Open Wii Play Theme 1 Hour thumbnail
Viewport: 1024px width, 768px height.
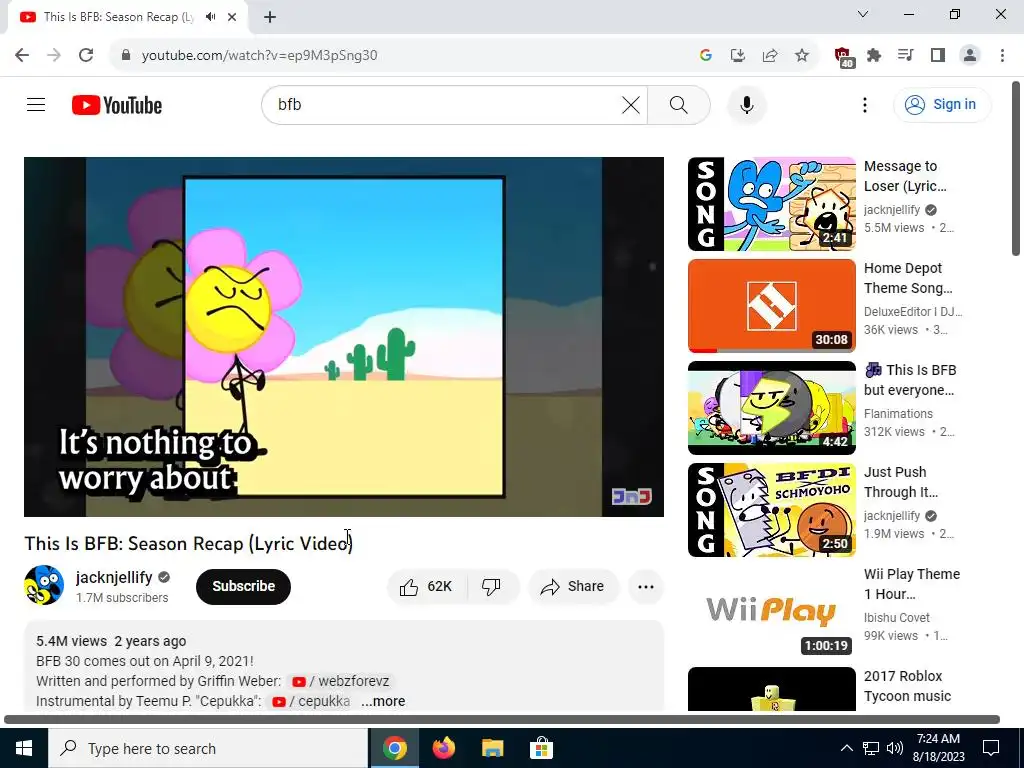click(771, 611)
